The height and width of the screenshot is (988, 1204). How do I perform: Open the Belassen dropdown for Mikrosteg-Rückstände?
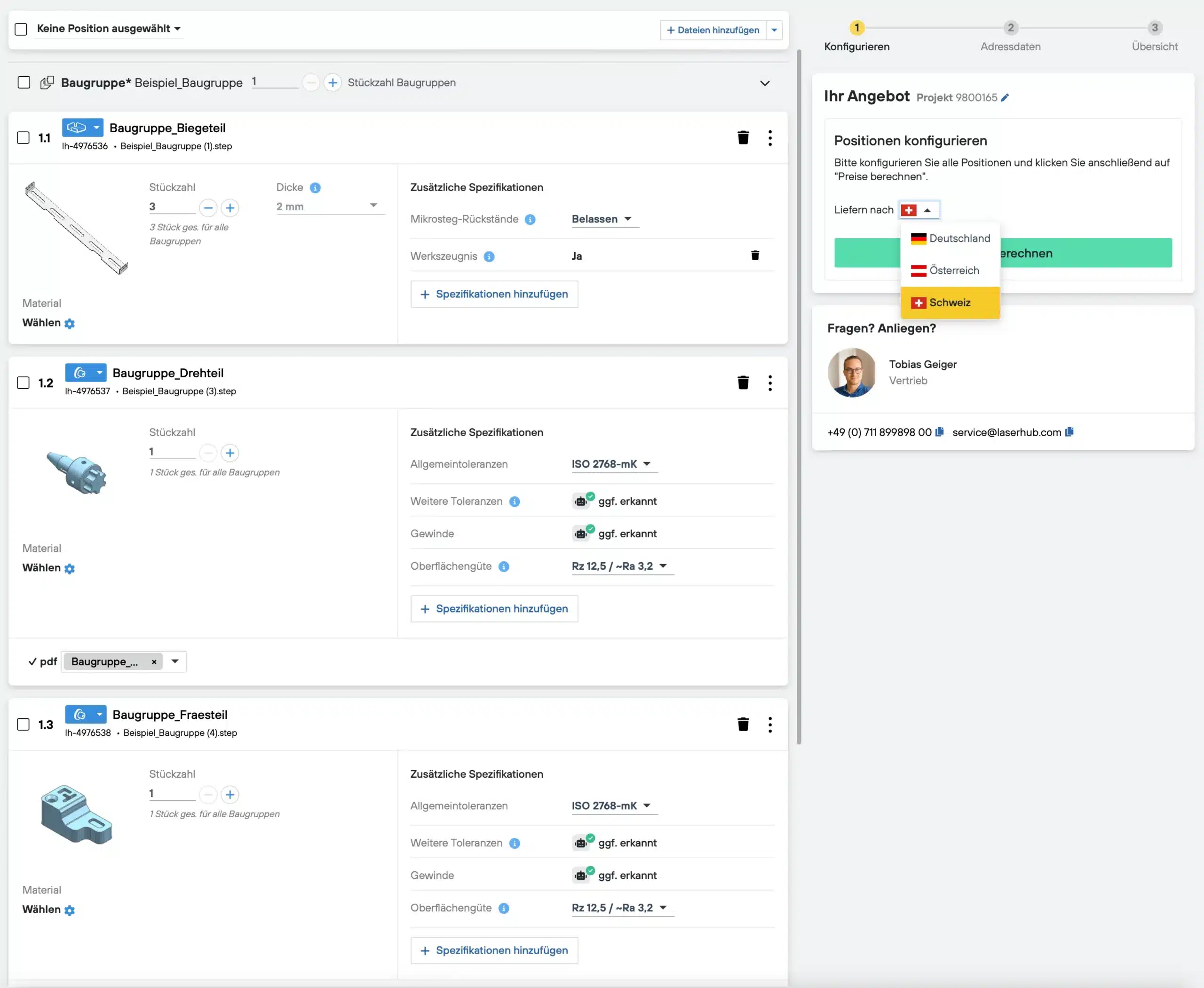605,219
